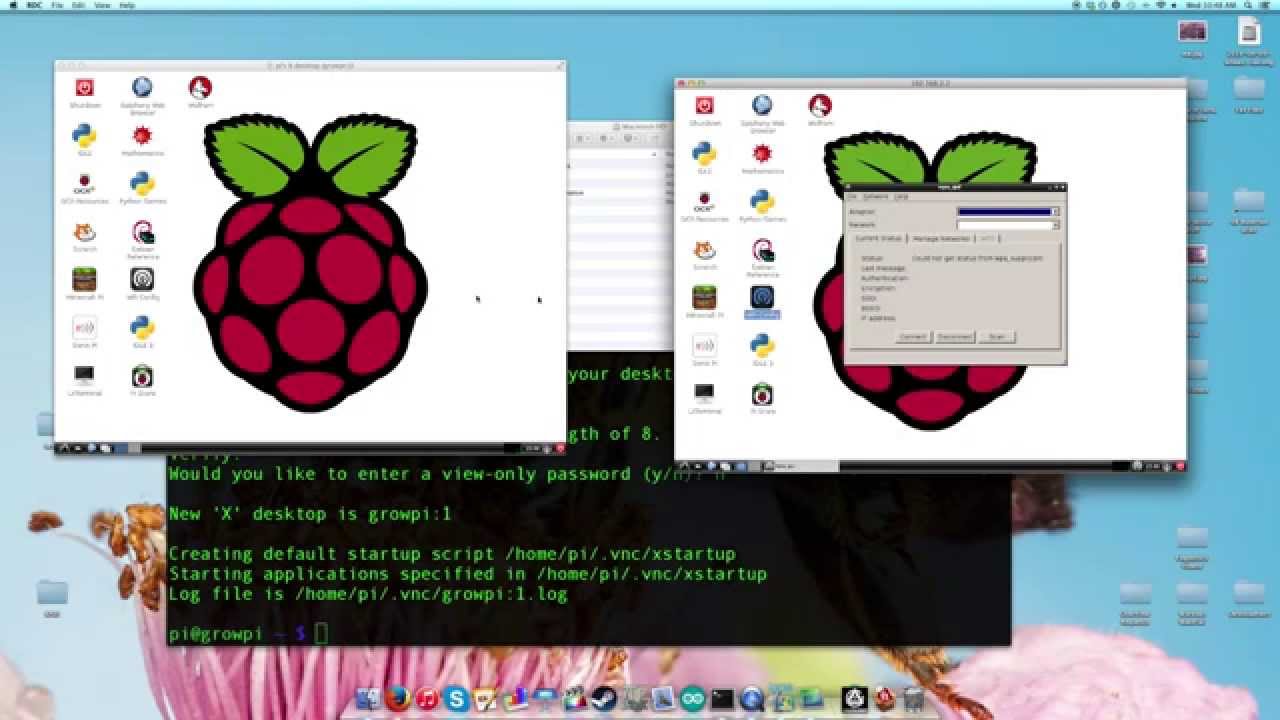This screenshot has height=720, width=1280.
Task: Open the View menu in macOS menu bar
Action: click(102, 5)
